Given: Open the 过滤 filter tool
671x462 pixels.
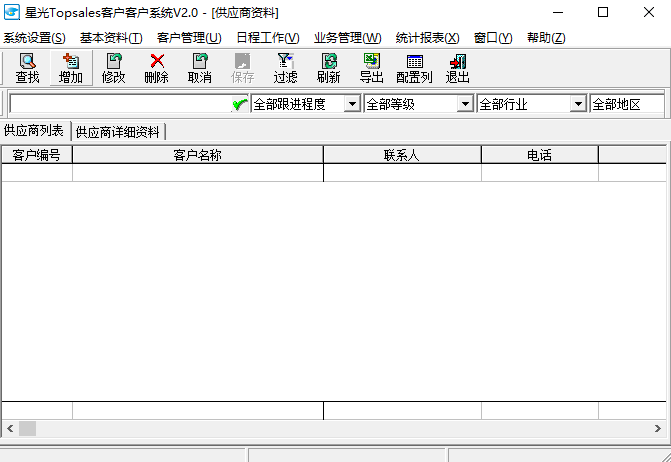Looking at the screenshot, I should [x=285, y=68].
